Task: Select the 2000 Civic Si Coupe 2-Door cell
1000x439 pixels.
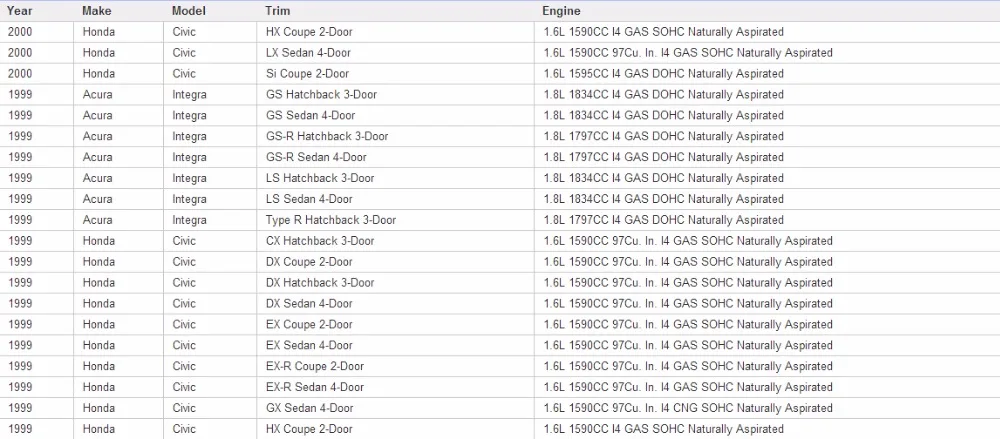Action: 395,74
